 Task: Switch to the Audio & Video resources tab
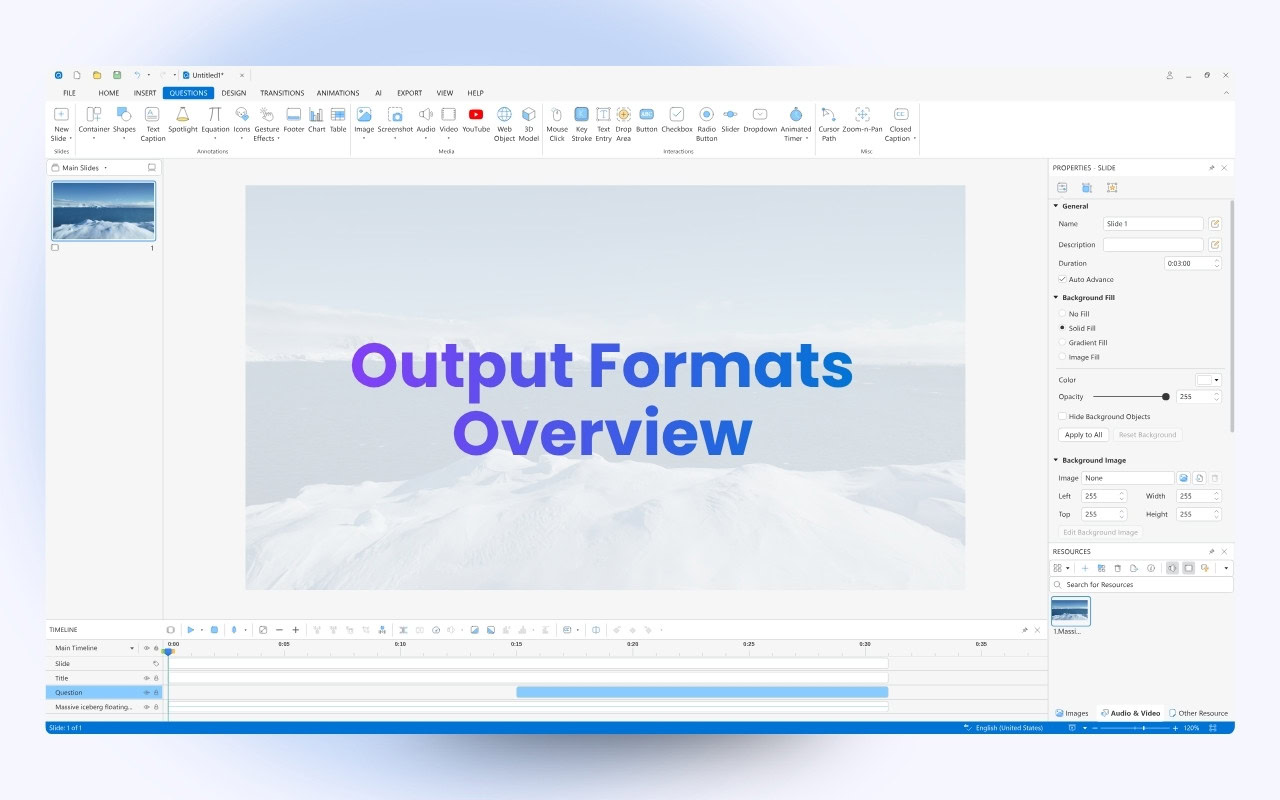tap(1130, 713)
